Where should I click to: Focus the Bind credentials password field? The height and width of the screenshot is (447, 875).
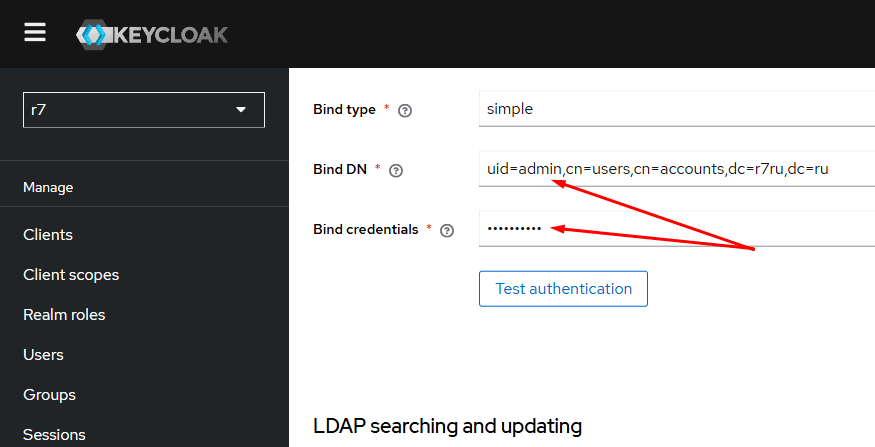point(677,228)
